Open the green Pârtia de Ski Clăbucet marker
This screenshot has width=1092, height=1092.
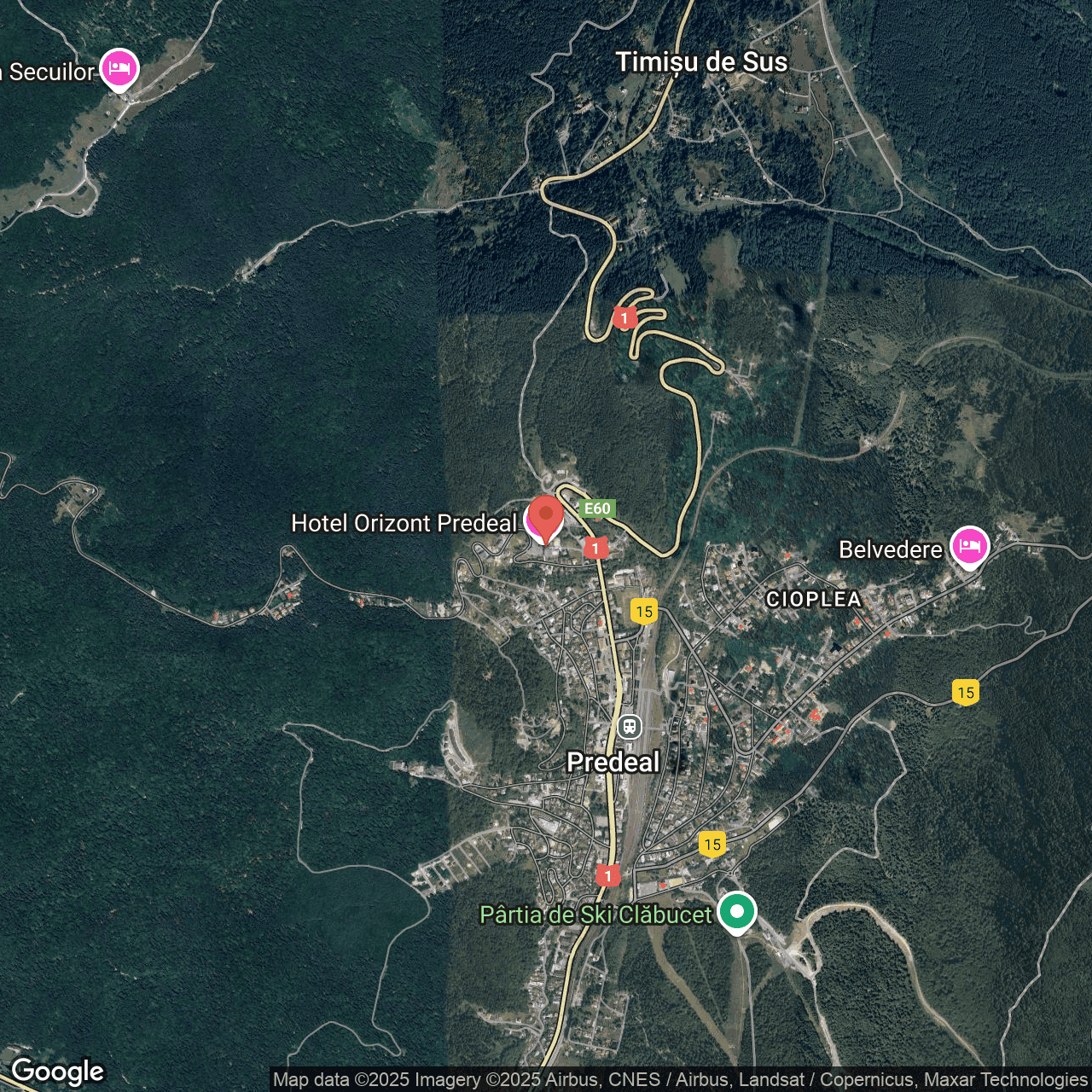736,911
